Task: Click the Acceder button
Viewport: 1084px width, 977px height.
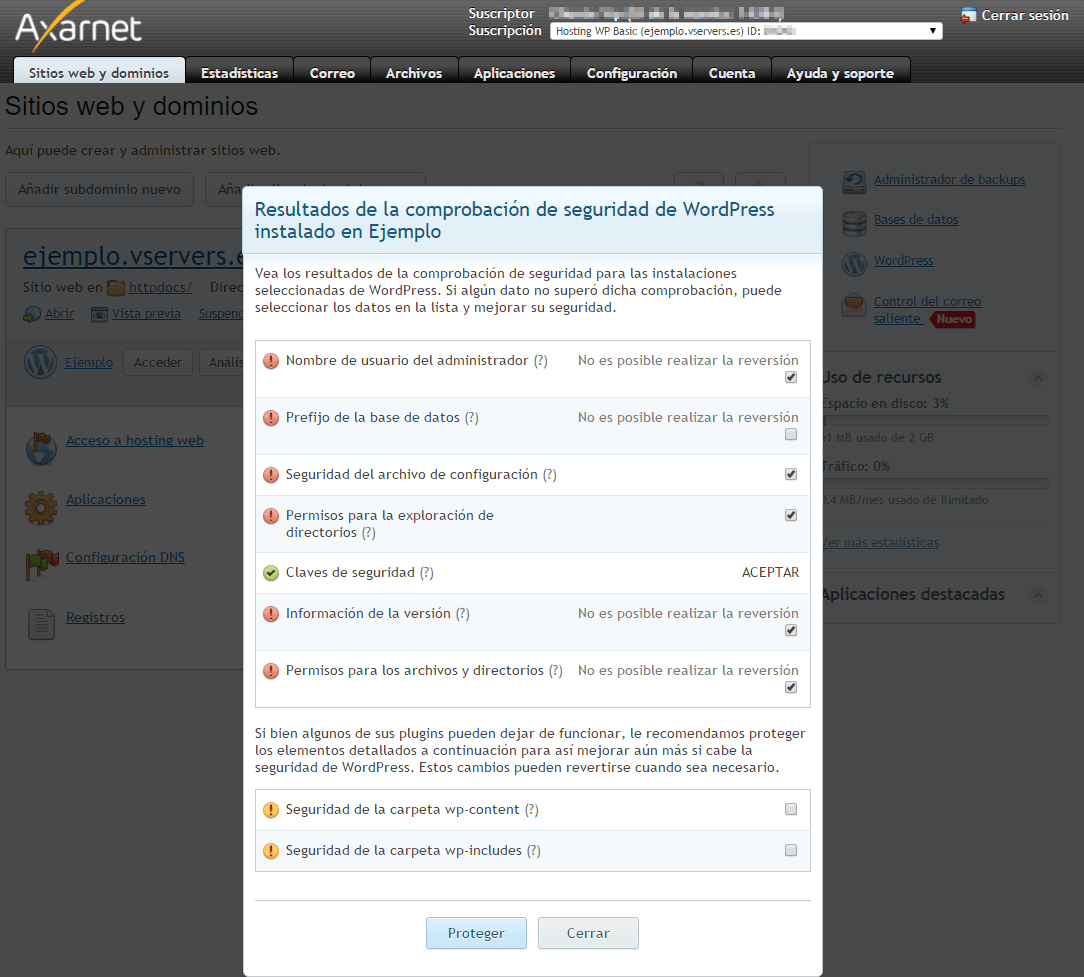Action: 158,362
